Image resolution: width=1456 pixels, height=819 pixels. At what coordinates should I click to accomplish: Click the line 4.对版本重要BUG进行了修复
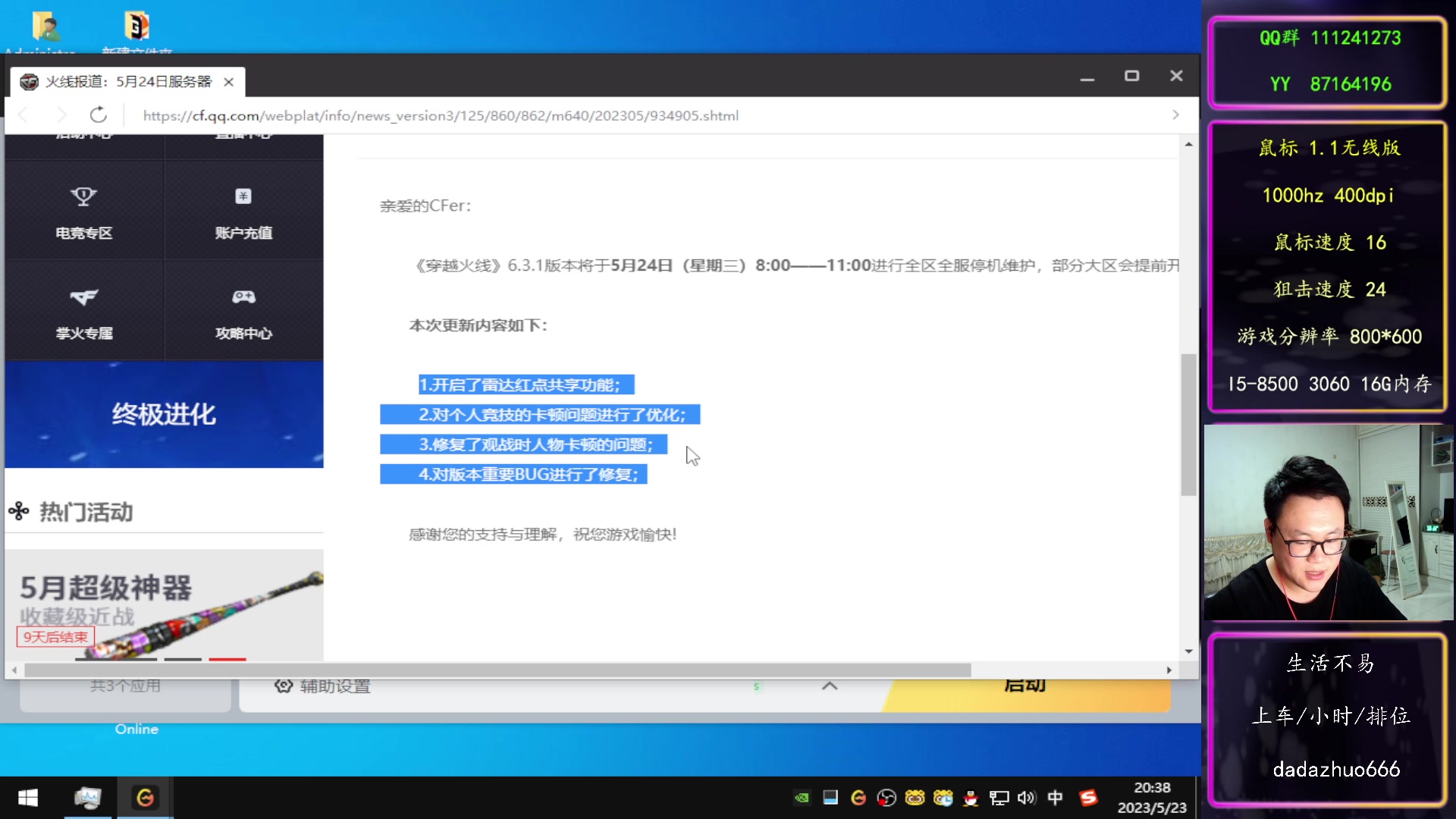tap(529, 475)
